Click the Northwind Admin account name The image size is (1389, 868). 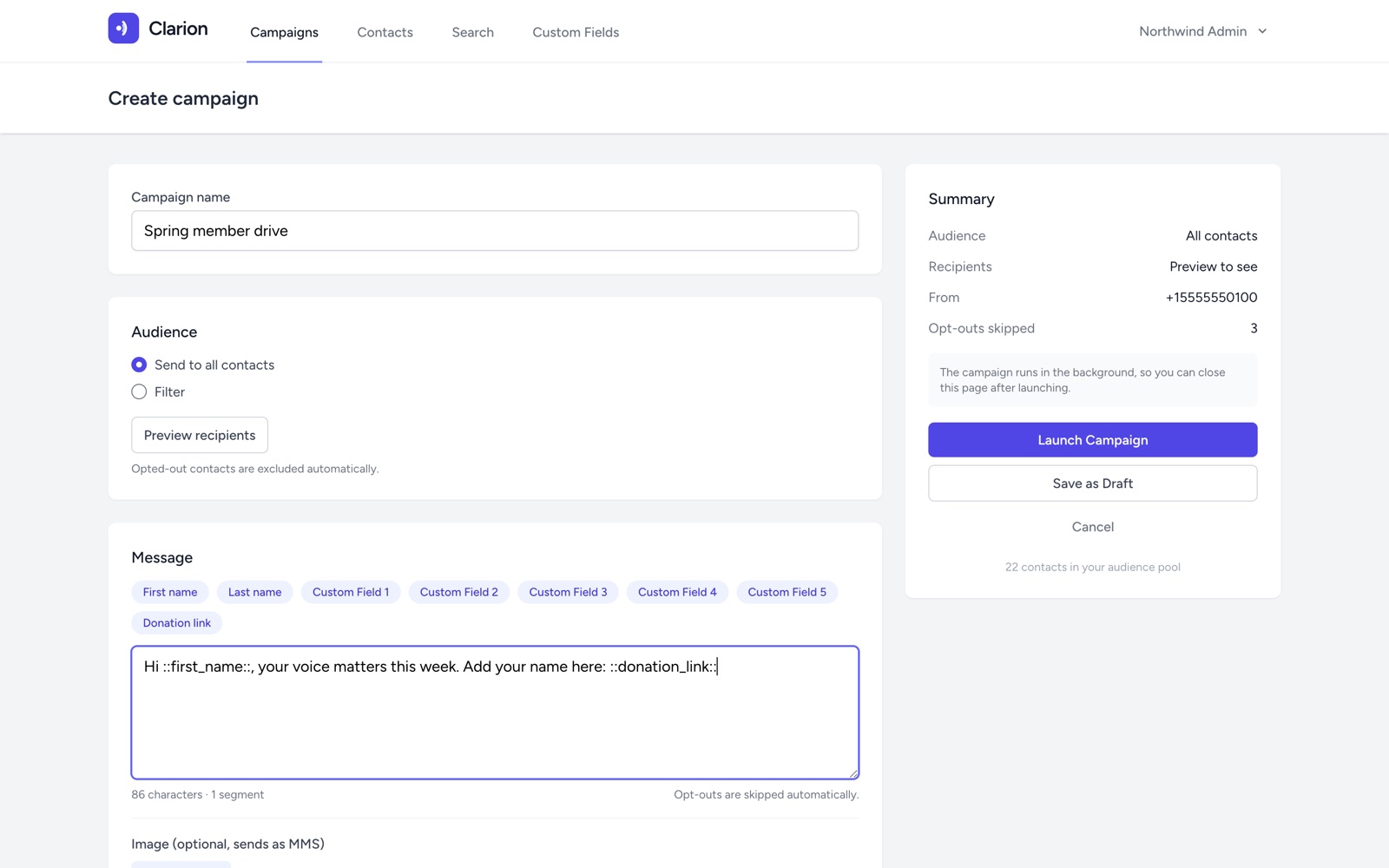coord(1193,31)
